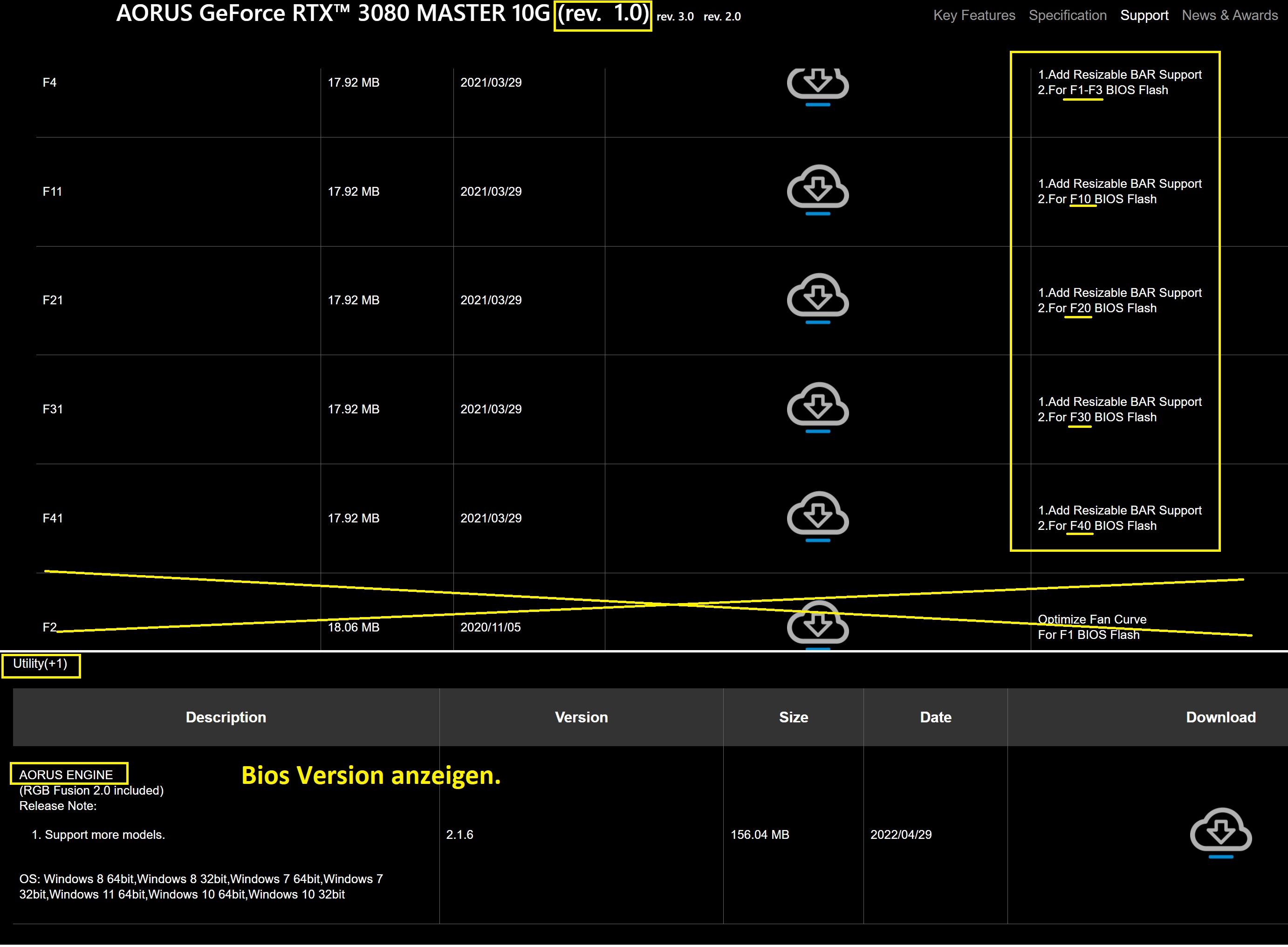Screen dimensions: 1288x947
Task: Select the 2020/11/05 date cell
Action: click(x=490, y=627)
